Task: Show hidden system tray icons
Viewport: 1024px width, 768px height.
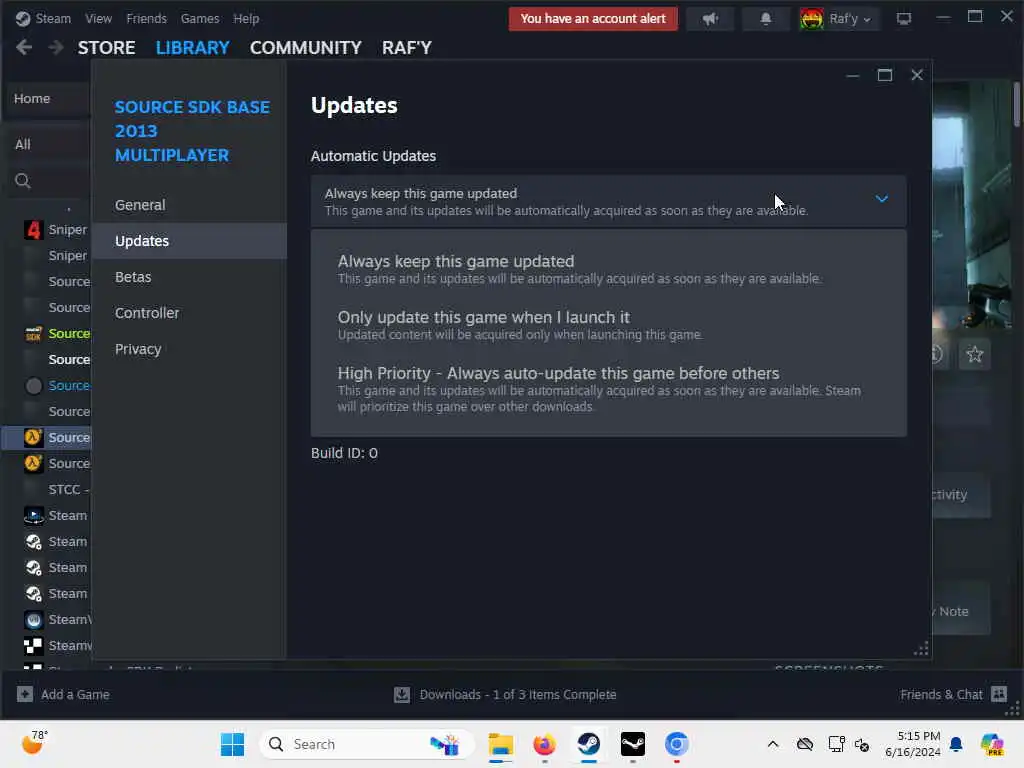Action: pyautogui.click(x=773, y=744)
